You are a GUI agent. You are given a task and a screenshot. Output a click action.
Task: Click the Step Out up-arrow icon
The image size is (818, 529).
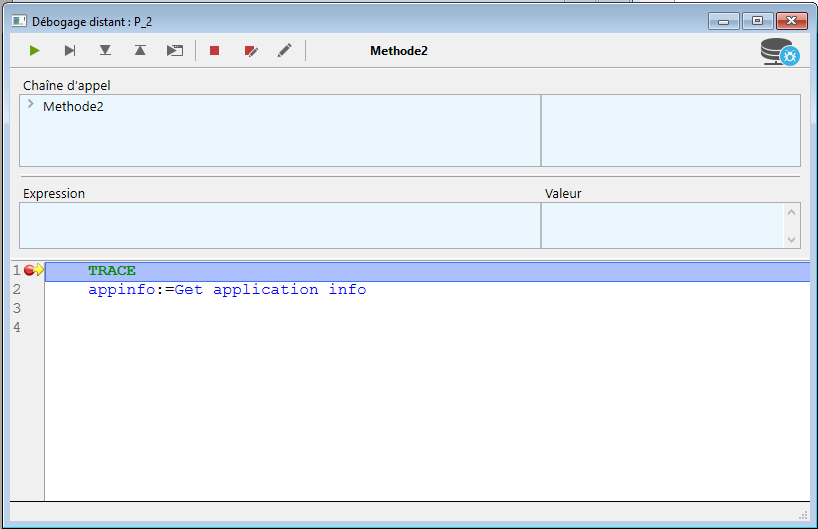(x=140, y=50)
